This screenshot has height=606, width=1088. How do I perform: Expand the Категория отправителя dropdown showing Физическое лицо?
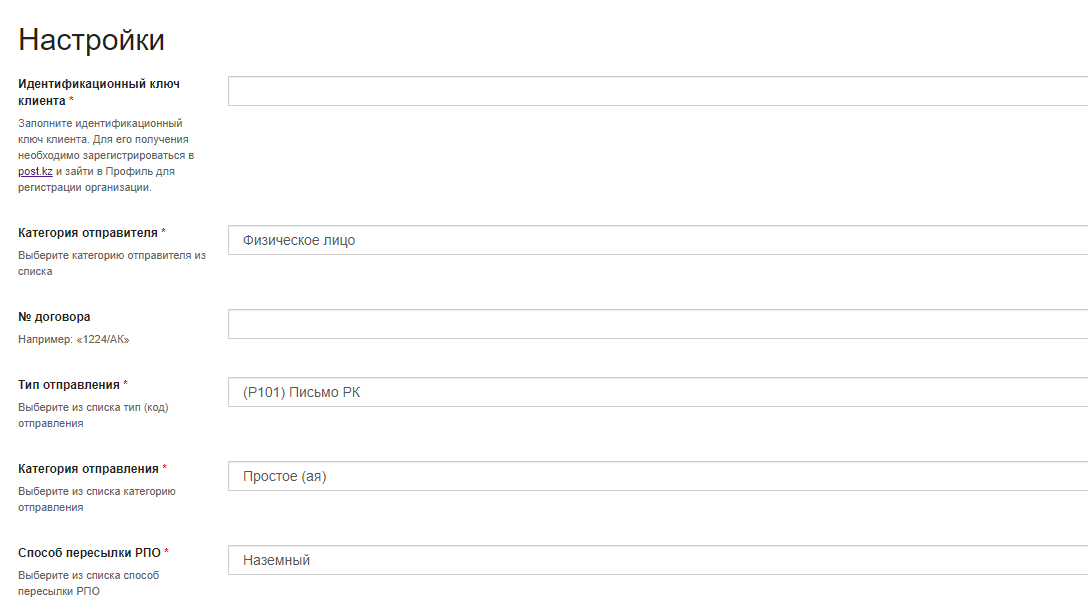658,240
